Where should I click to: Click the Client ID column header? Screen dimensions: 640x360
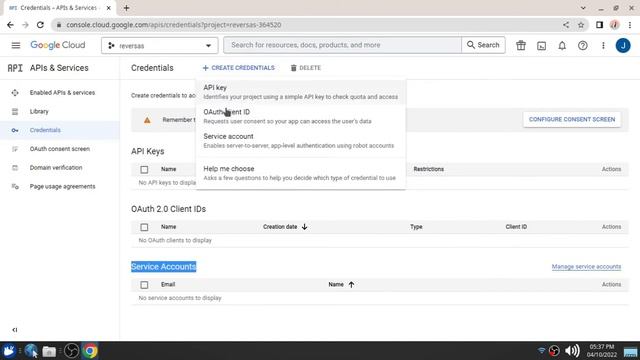pos(516,227)
